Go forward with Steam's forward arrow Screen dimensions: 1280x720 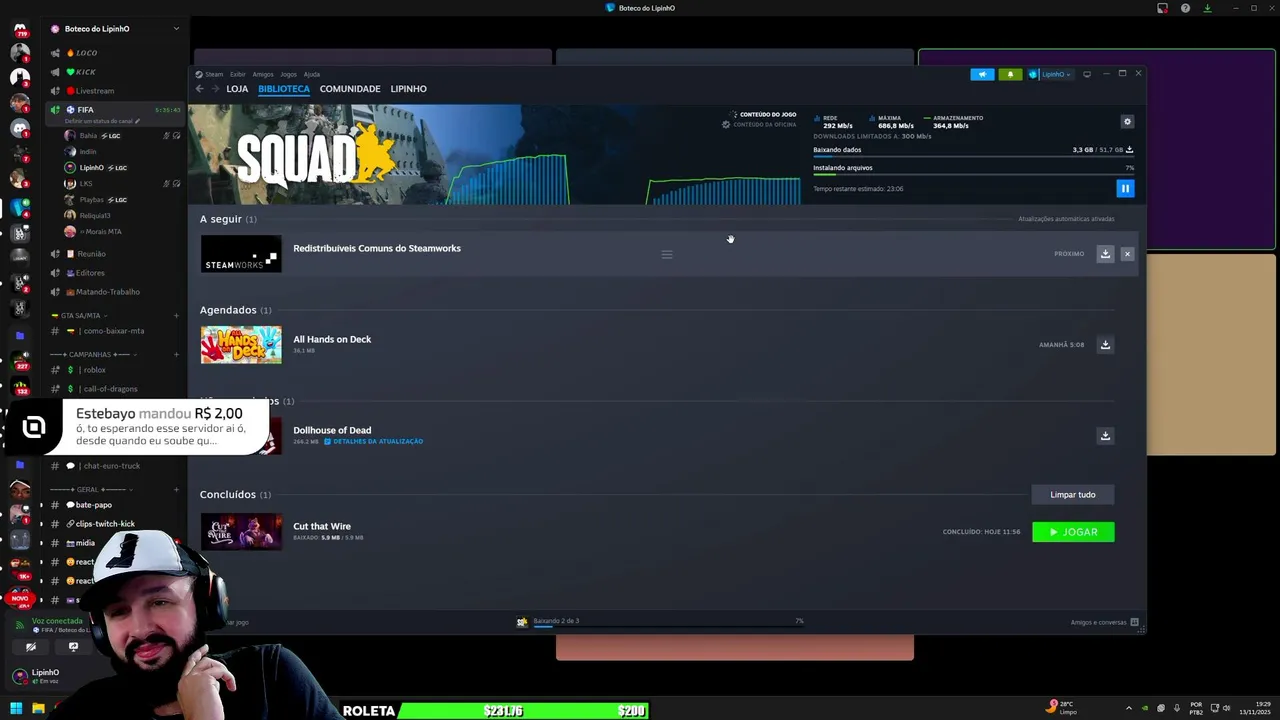pyautogui.click(x=214, y=89)
